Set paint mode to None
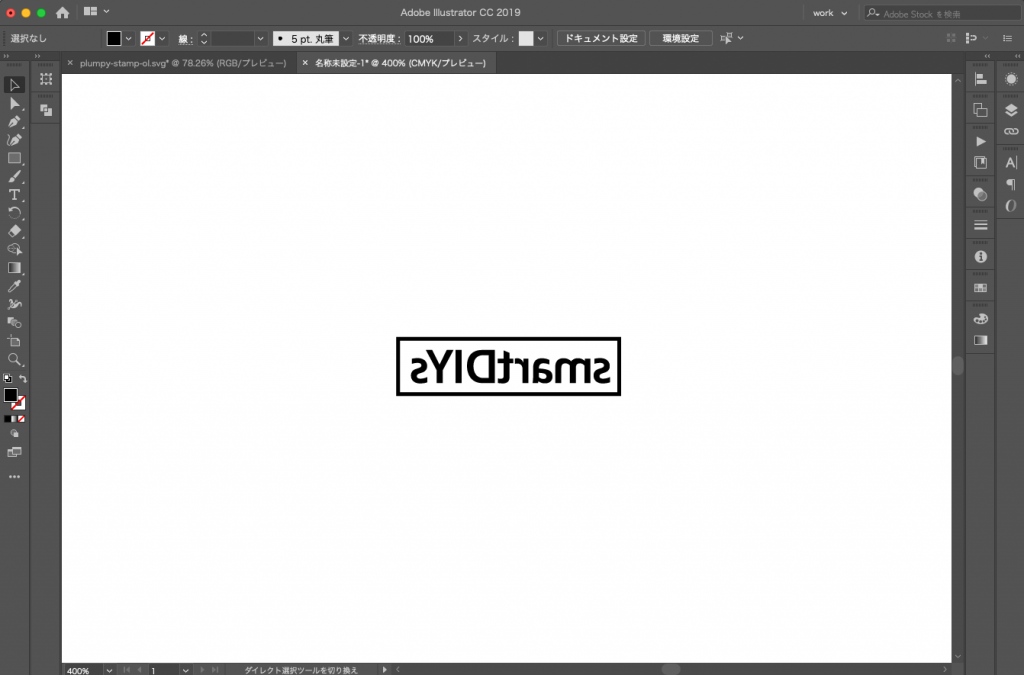1024x675 pixels. (x=22, y=419)
